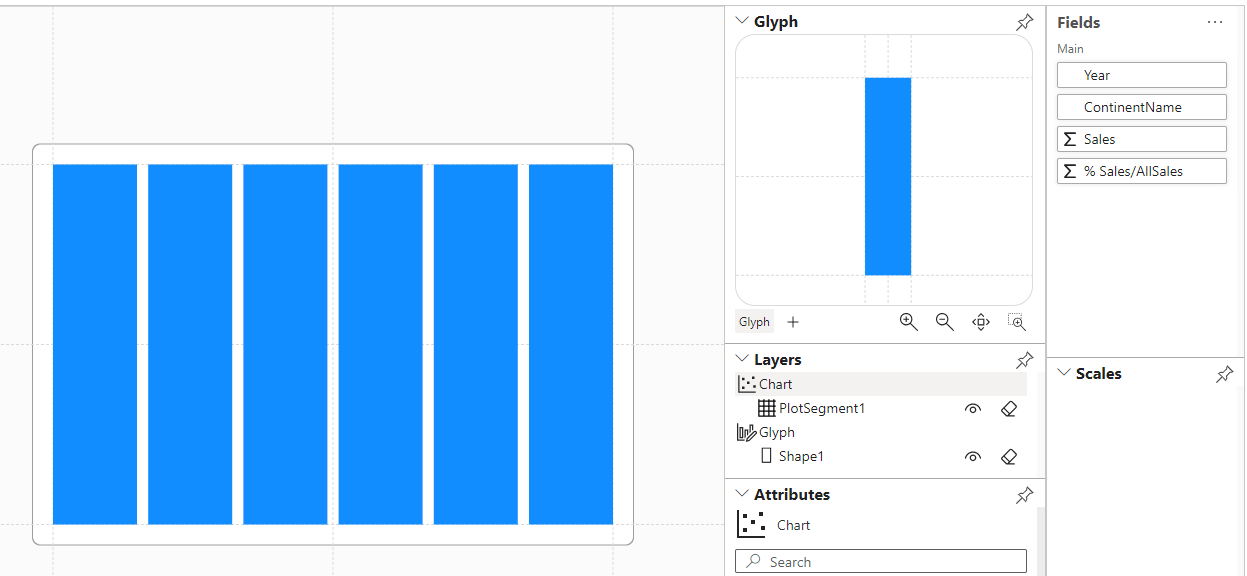Image resolution: width=1247 pixels, height=576 pixels.
Task: Click the Shape1 rectangle icon
Action: click(x=767, y=456)
